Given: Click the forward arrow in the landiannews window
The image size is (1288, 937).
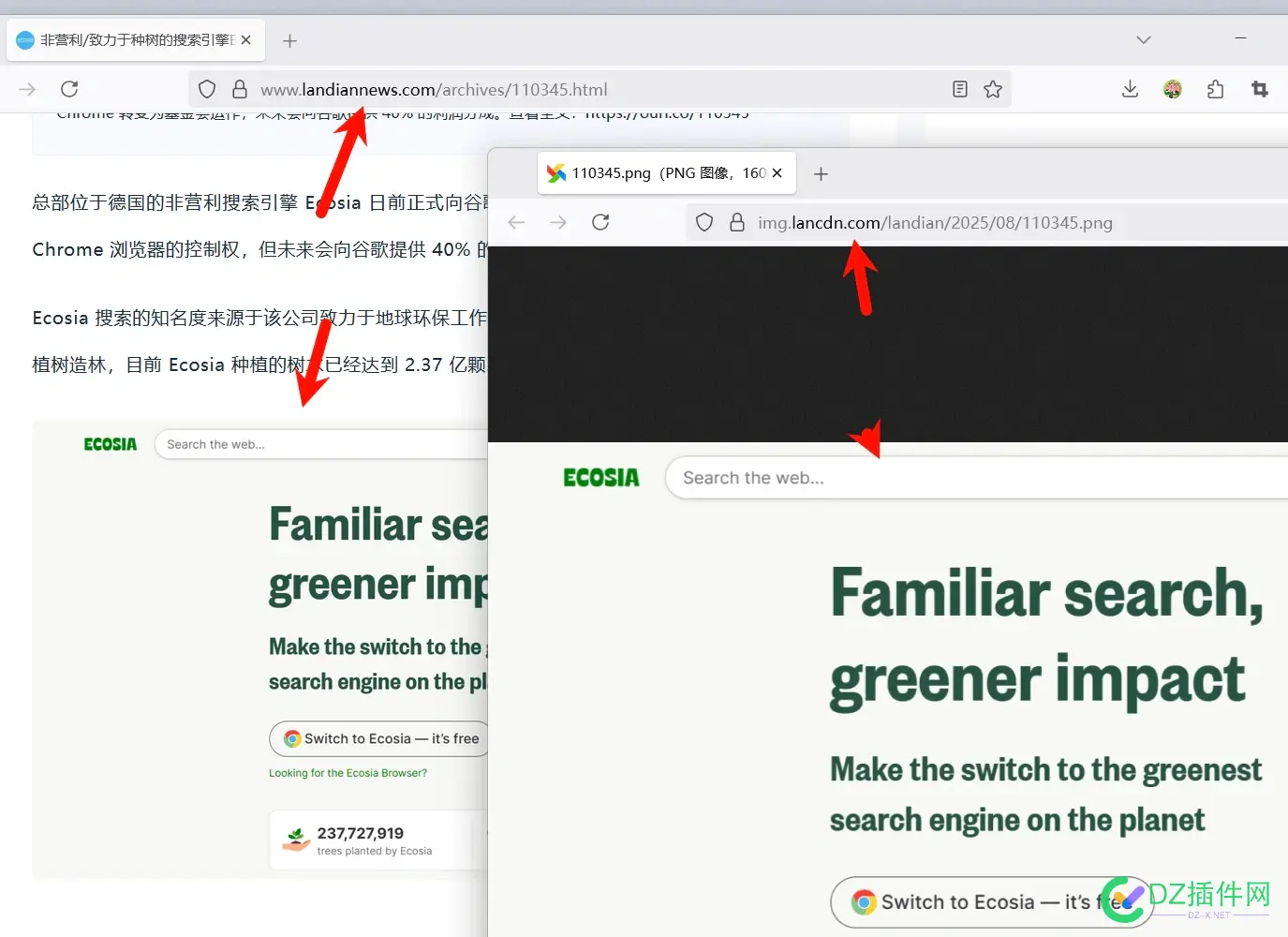Looking at the screenshot, I should 27,89.
